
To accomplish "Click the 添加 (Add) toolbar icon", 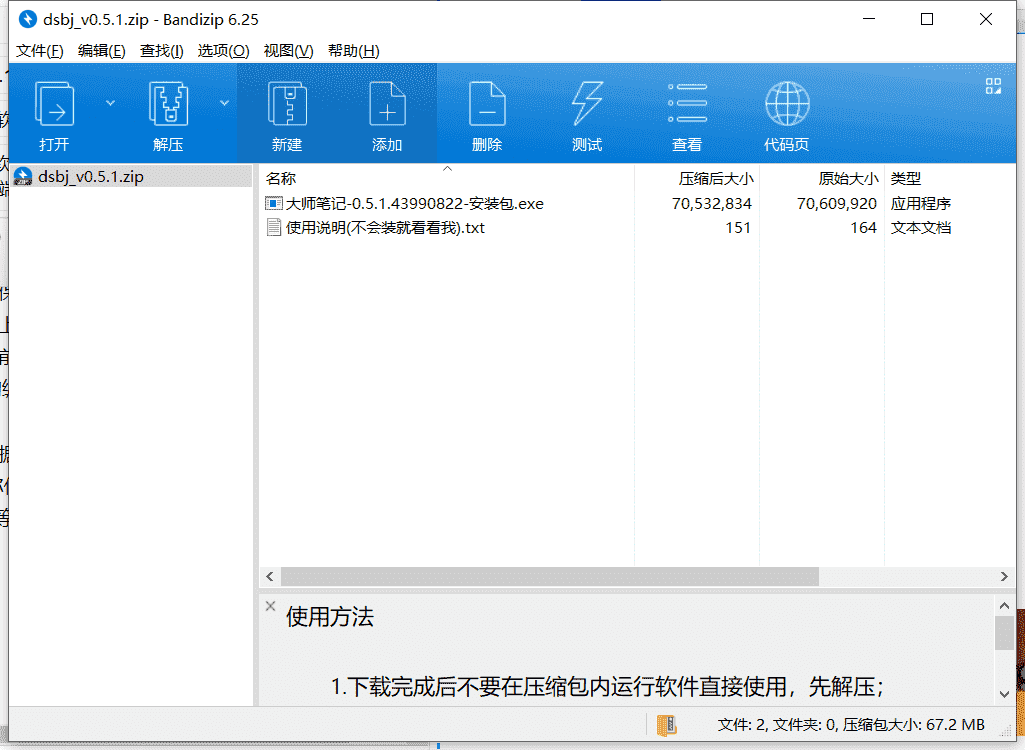I will tap(387, 104).
